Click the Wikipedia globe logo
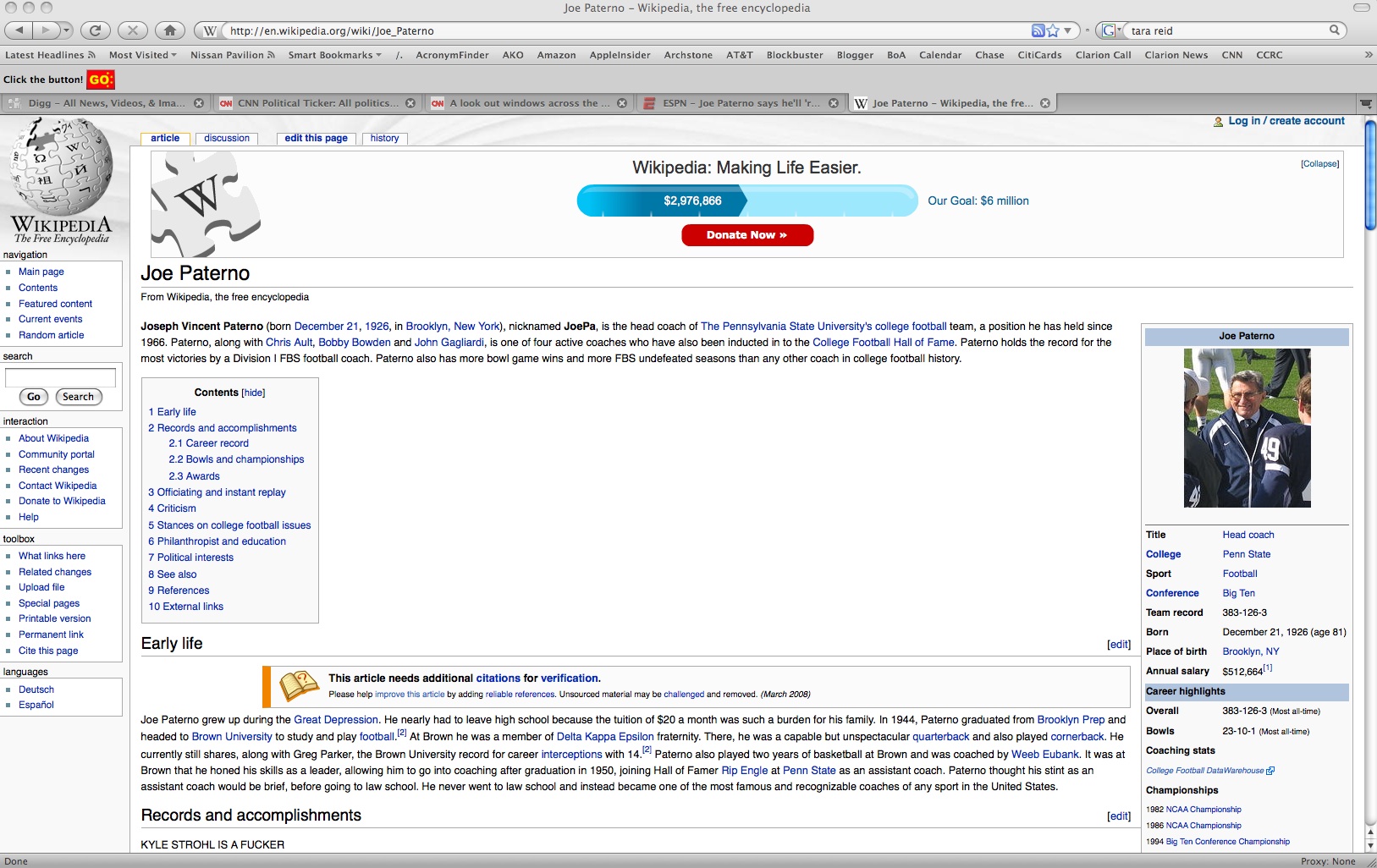 (61, 181)
